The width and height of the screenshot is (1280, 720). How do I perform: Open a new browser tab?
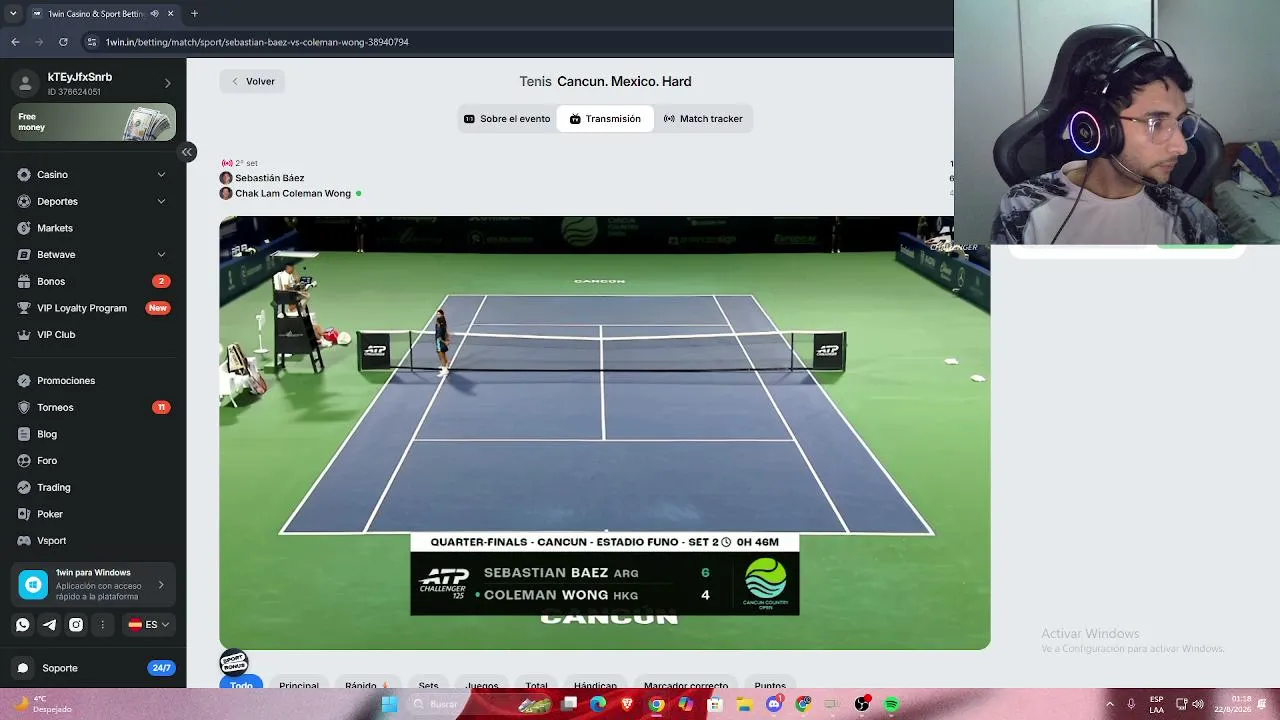pyautogui.click(x=194, y=14)
